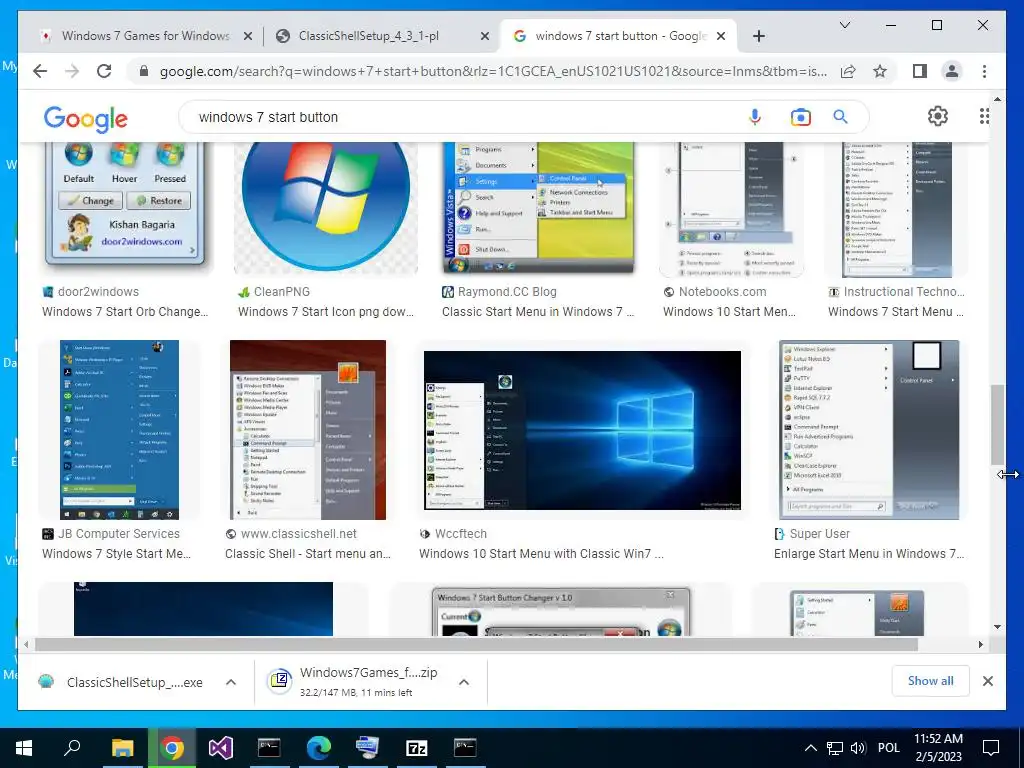This screenshot has height=768, width=1024.
Task: Share this page from address bar
Action: click(x=848, y=71)
